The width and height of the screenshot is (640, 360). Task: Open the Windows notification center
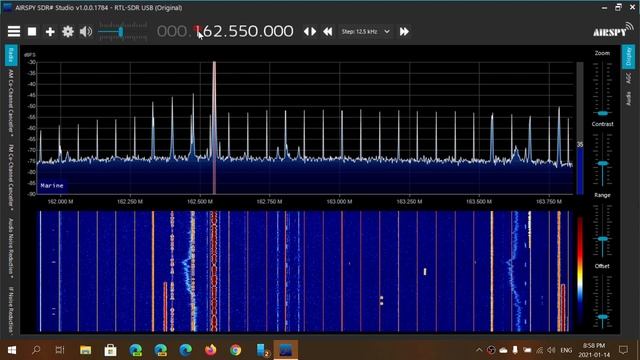tap(623, 350)
